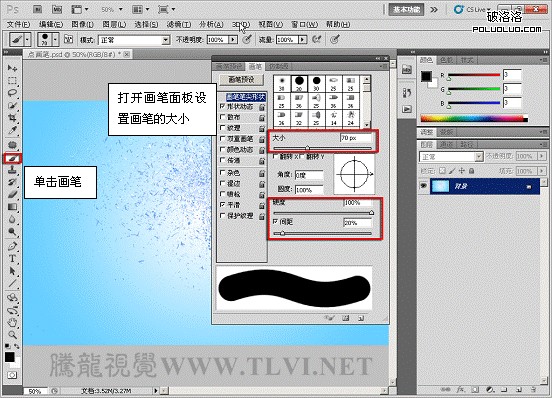Delete layer using trash icon
The height and width of the screenshot is (398, 552).
click(x=534, y=390)
